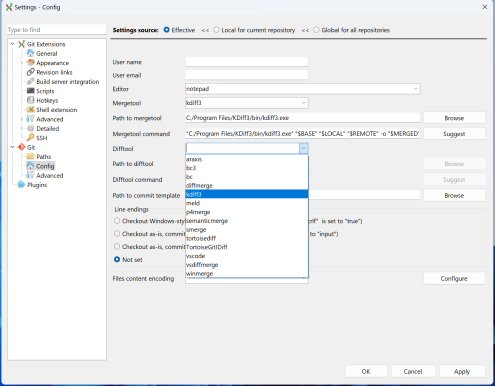Open the Editor notepad dropdown arrow
This screenshot has height=386, width=495.
[415, 89]
